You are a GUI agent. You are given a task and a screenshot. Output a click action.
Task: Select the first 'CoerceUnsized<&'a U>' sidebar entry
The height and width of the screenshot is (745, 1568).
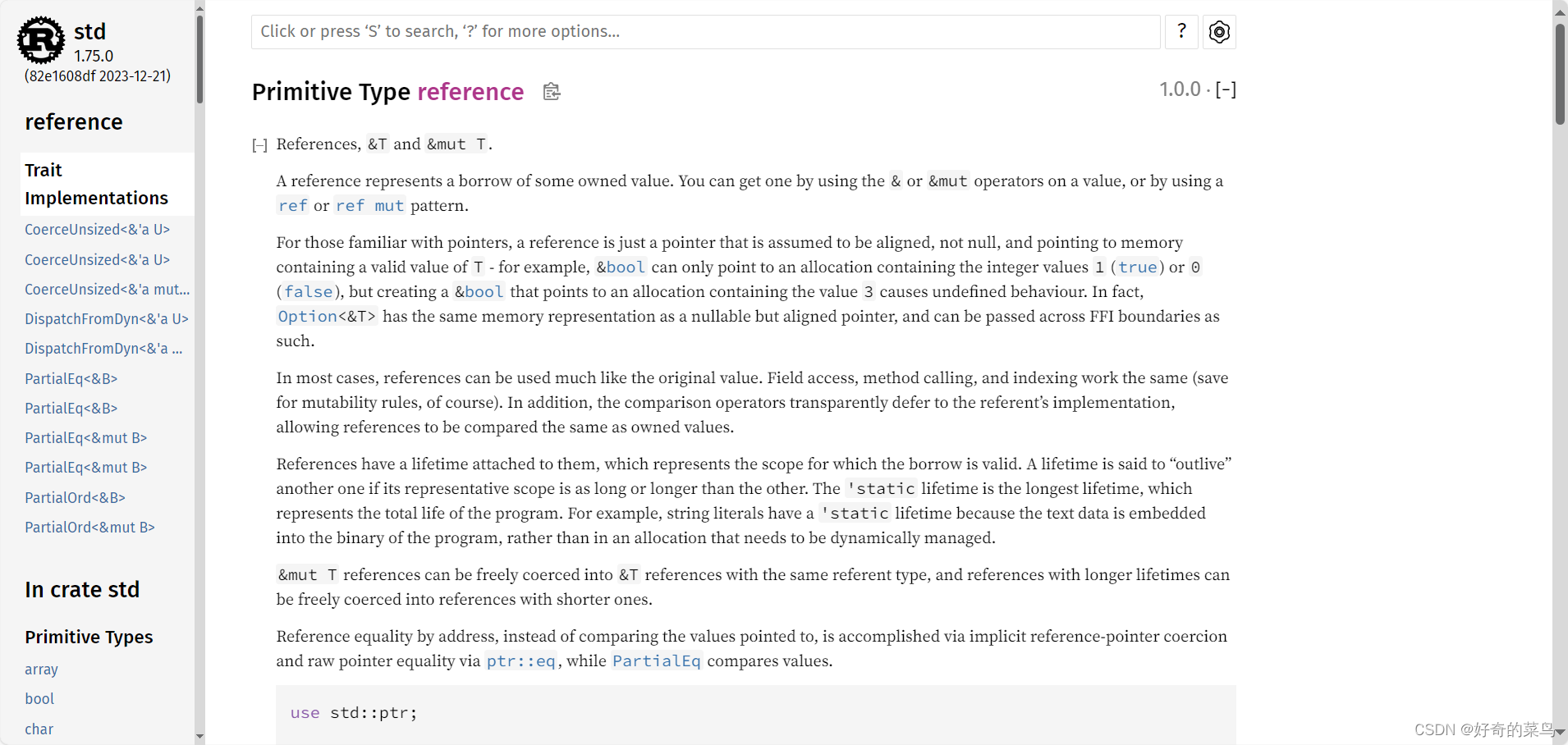[x=96, y=229]
